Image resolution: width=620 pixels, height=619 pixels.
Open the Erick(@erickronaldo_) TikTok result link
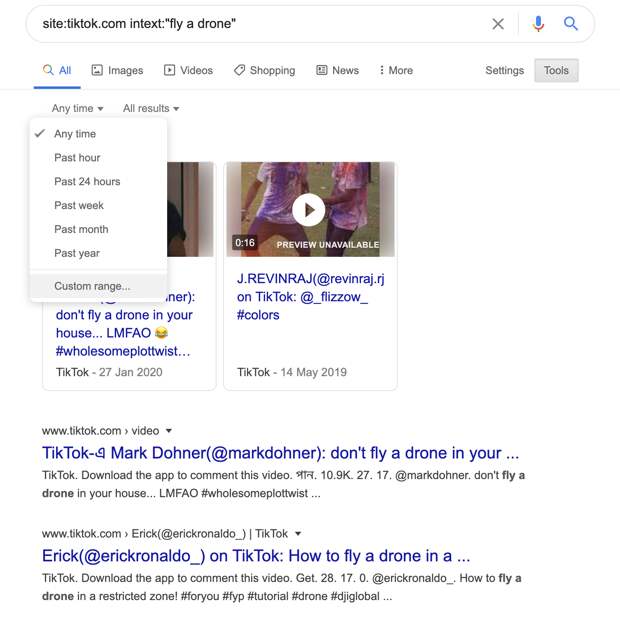[x=256, y=556]
